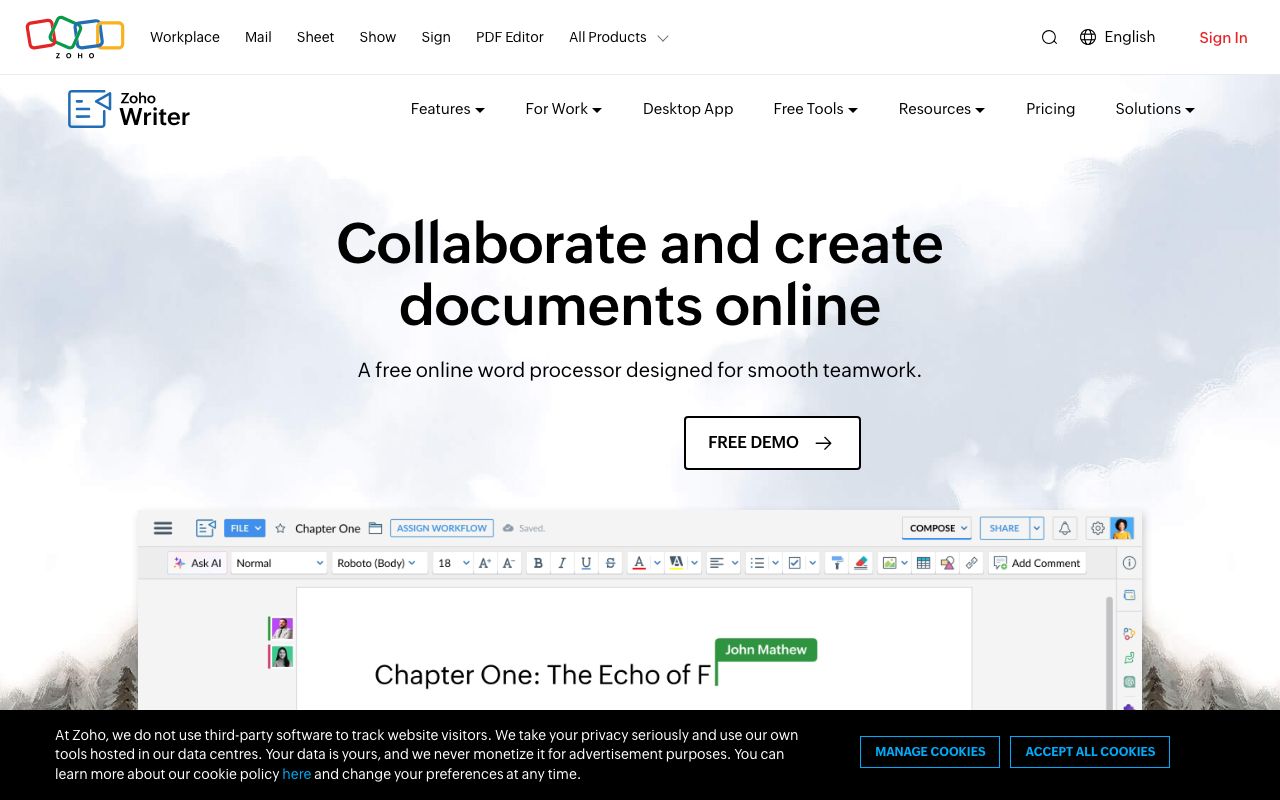The width and height of the screenshot is (1280, 800).
Task: Open the Roboto (Body) font dropdown
Action: (380, 563)
